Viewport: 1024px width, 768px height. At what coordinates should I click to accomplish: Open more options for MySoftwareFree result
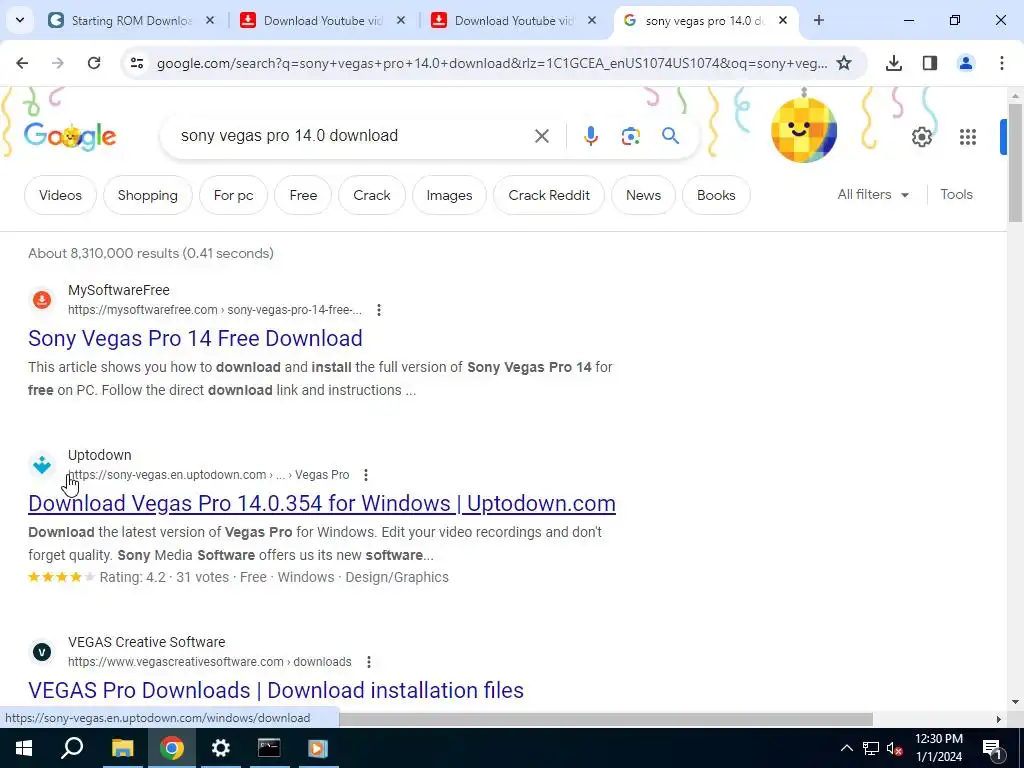tap(379, 310)
